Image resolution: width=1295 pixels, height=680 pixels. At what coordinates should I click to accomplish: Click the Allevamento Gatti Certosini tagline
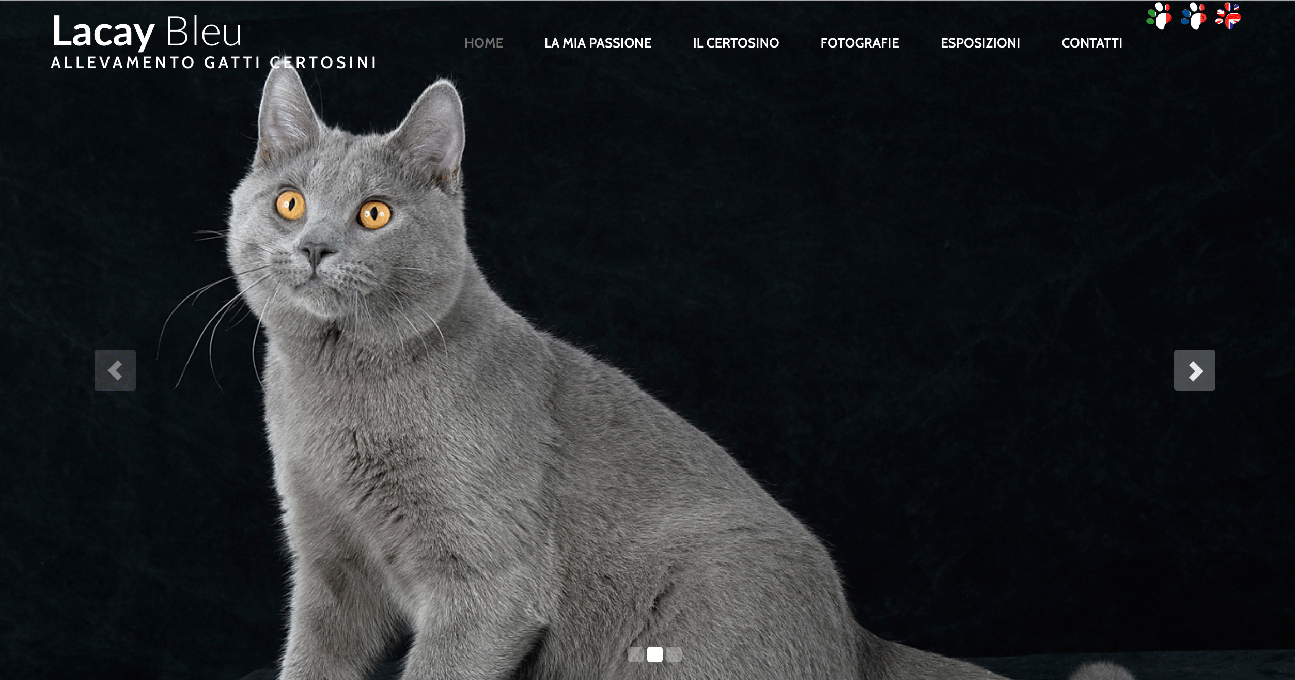click(x=214, y=63)
